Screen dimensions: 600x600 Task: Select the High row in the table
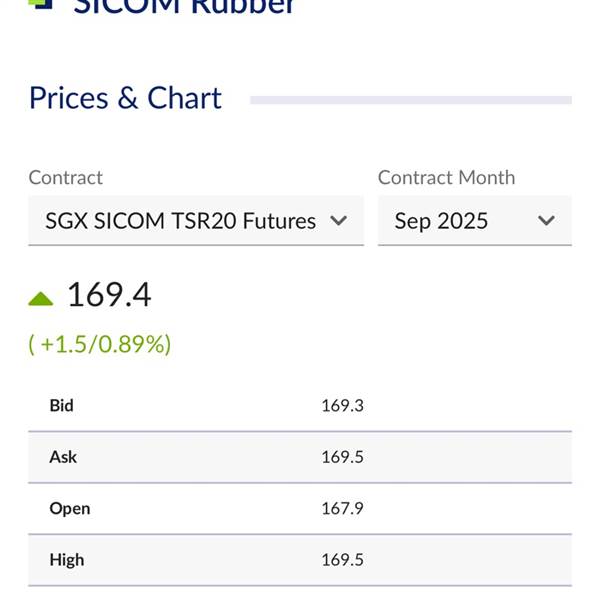300,560
